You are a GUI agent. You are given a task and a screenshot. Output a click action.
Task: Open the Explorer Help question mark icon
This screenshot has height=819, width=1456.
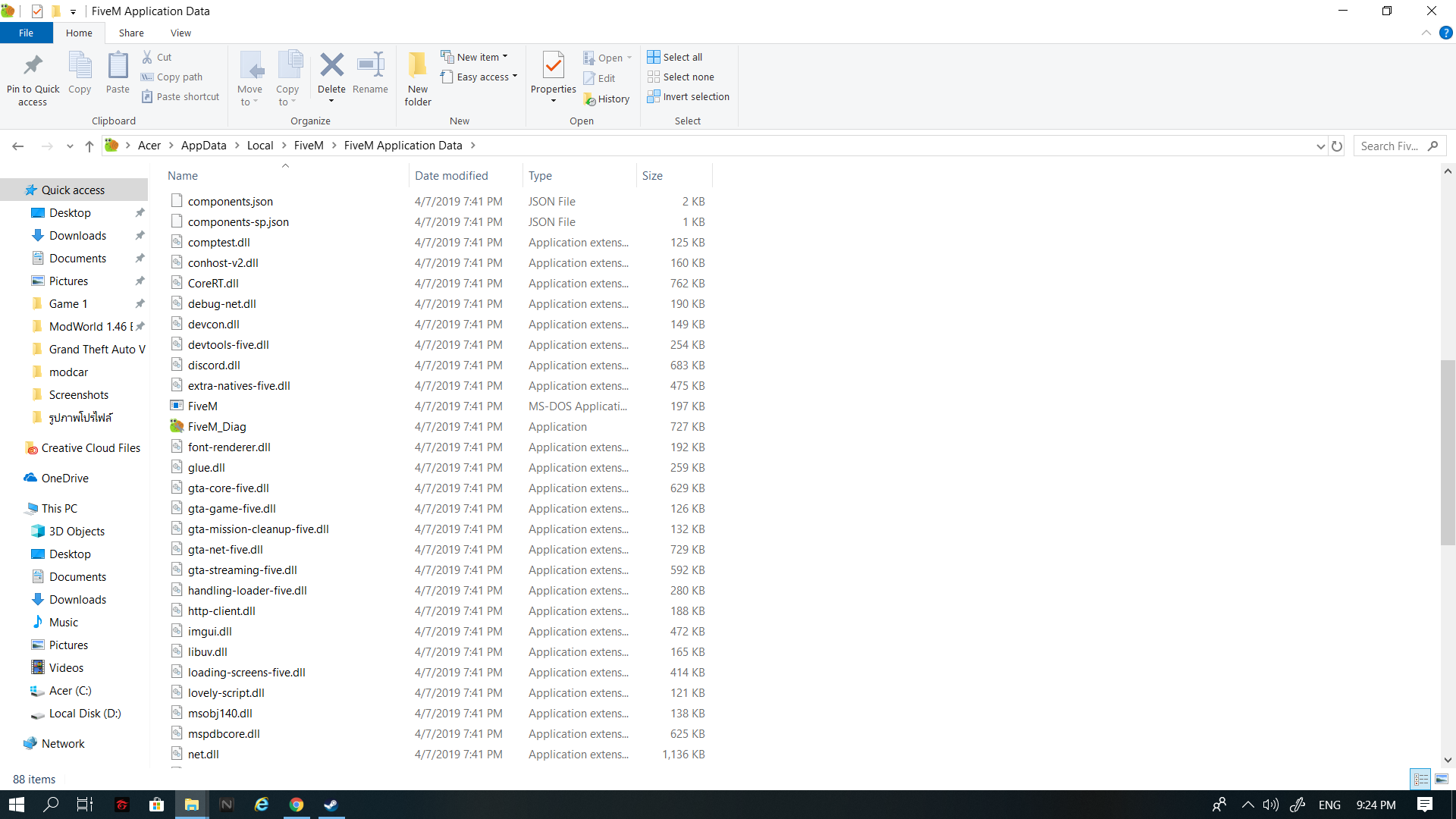[x=1446, y=33]
